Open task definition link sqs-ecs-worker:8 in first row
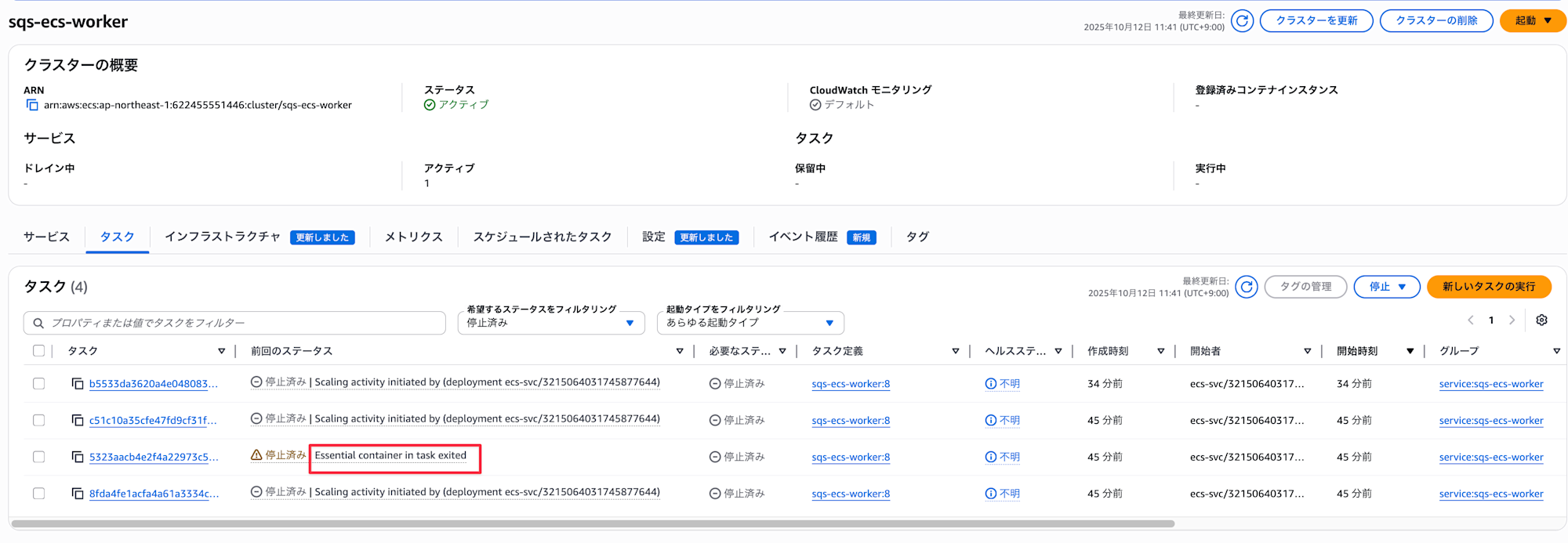 pos(851,384)
